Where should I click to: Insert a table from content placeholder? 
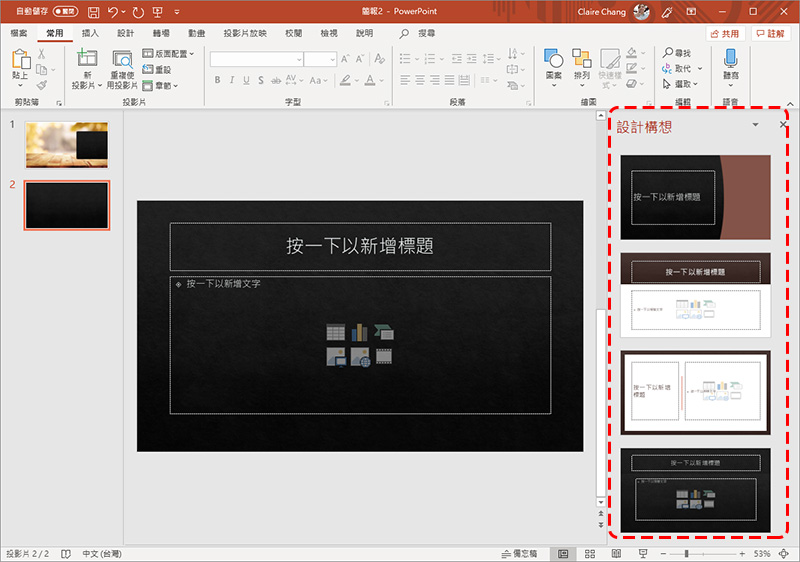335,333
